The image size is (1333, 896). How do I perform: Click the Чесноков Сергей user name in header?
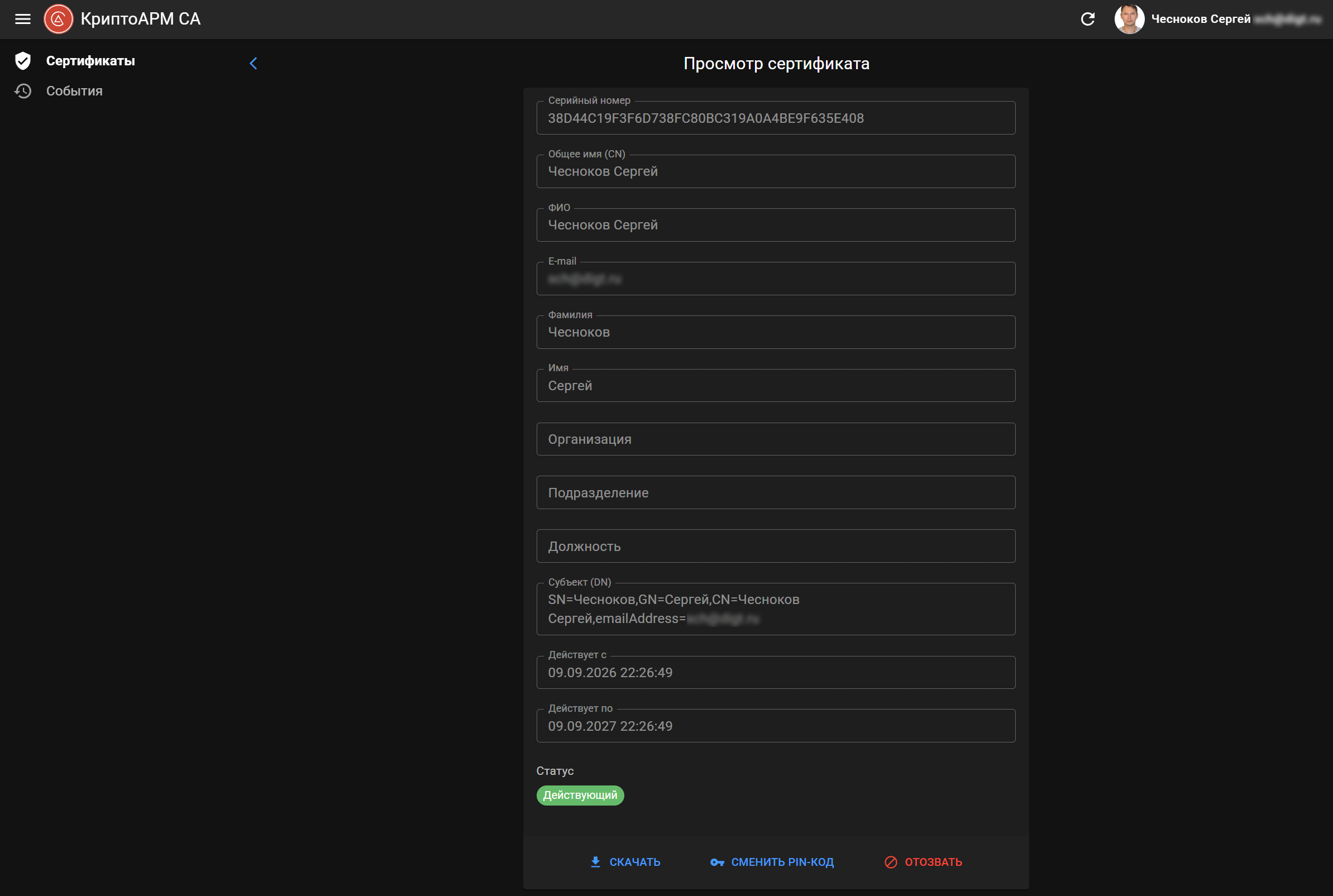(1201, 19)
